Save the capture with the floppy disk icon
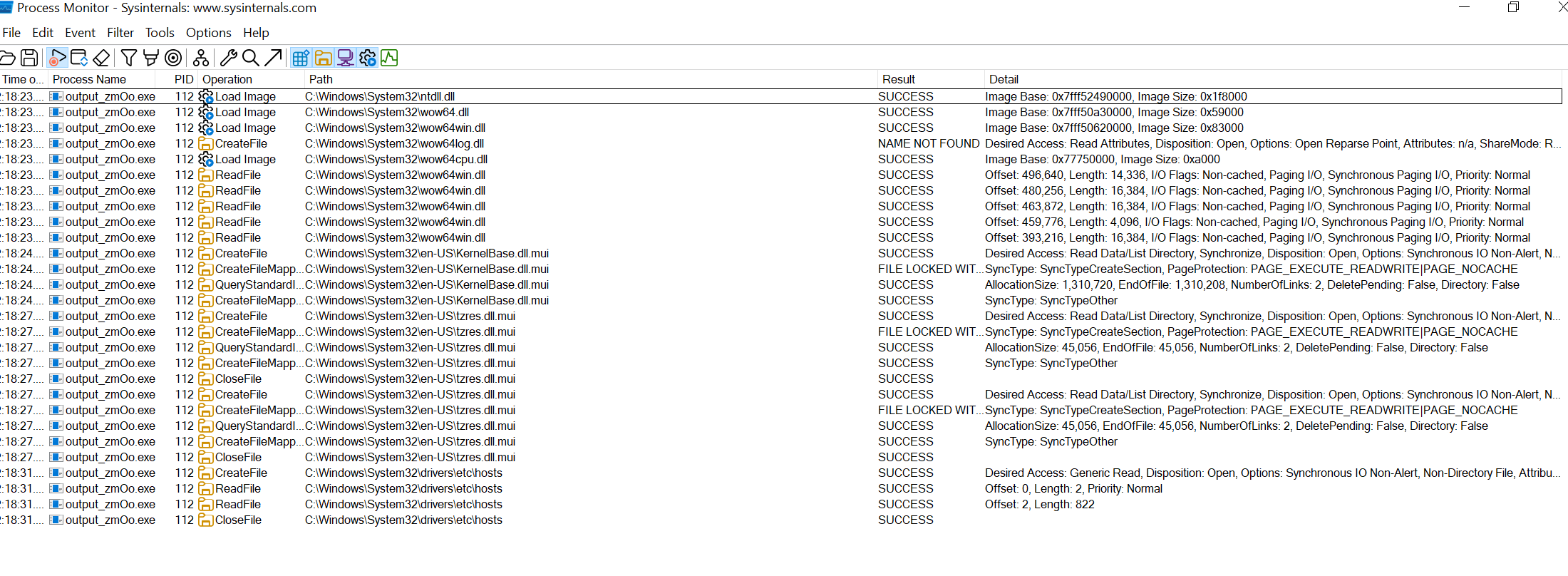Image resolution: width=1568 pixels, height=576 pixels. [29, 58]
